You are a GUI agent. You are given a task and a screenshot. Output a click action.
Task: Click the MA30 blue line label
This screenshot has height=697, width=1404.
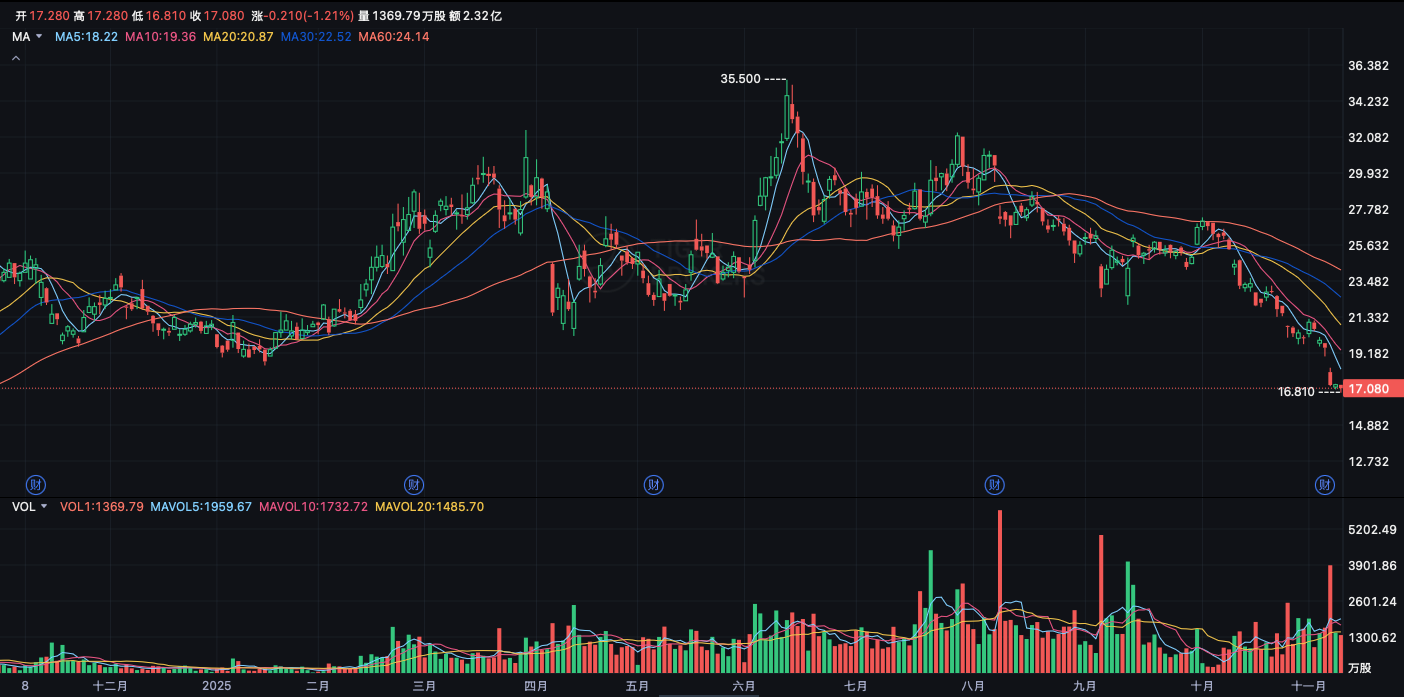click(316, 37)
